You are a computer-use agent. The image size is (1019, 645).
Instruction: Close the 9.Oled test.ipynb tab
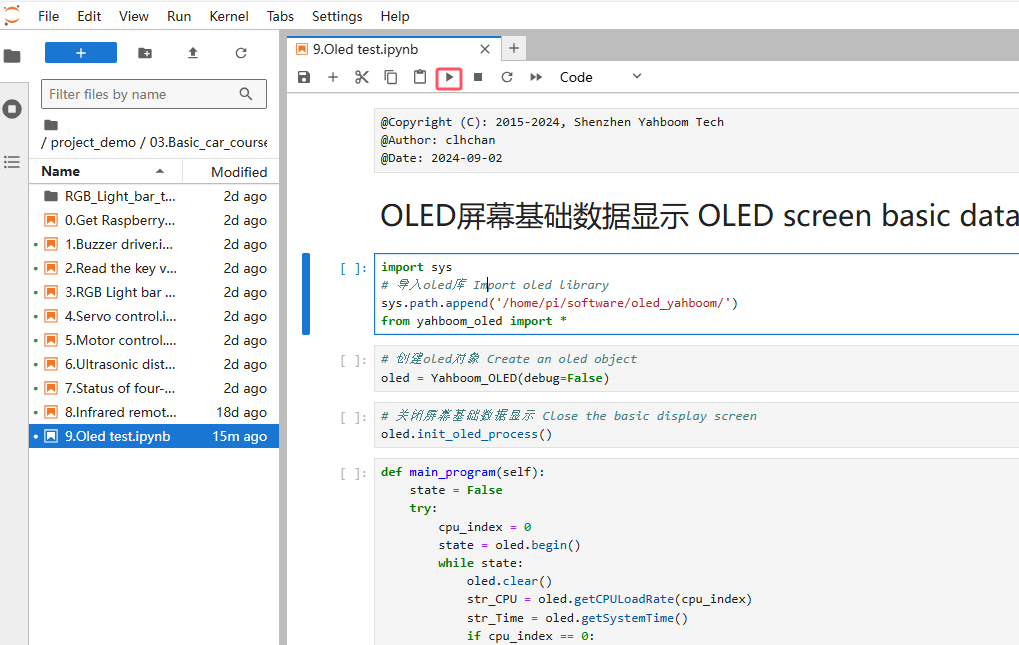pyautogui.click(x=485, y=49)
